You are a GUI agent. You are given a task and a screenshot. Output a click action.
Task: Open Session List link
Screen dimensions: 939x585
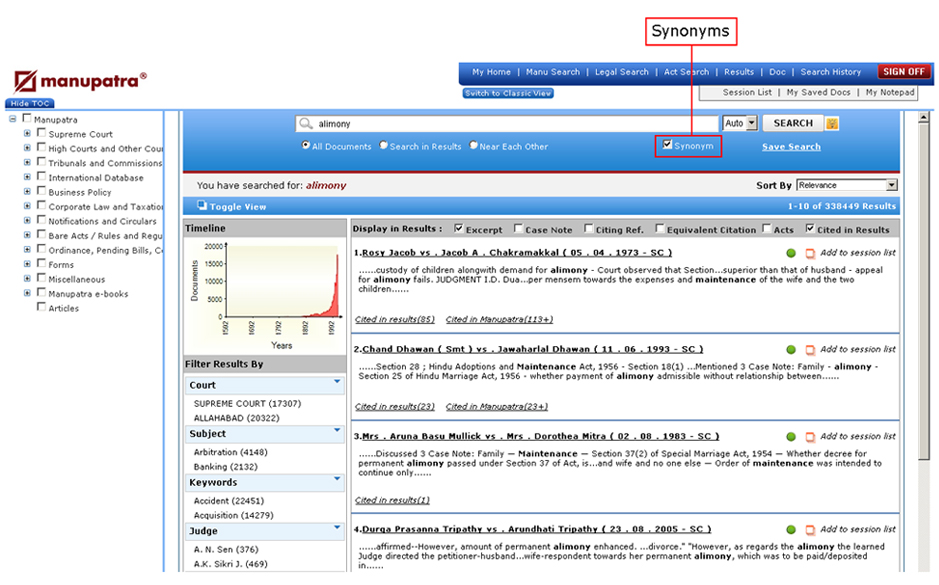point(747,92)
